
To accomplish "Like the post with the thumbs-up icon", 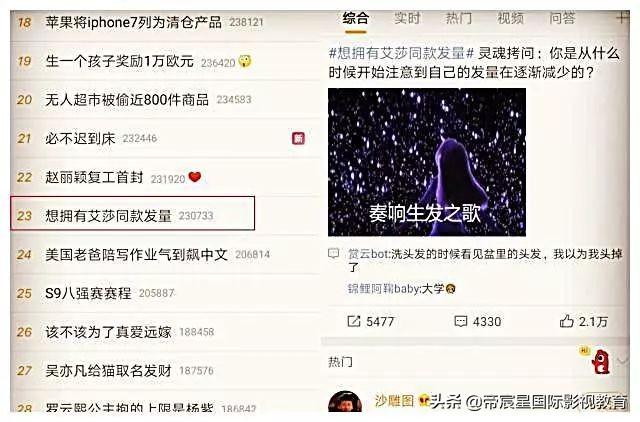I will pos(567,321).
